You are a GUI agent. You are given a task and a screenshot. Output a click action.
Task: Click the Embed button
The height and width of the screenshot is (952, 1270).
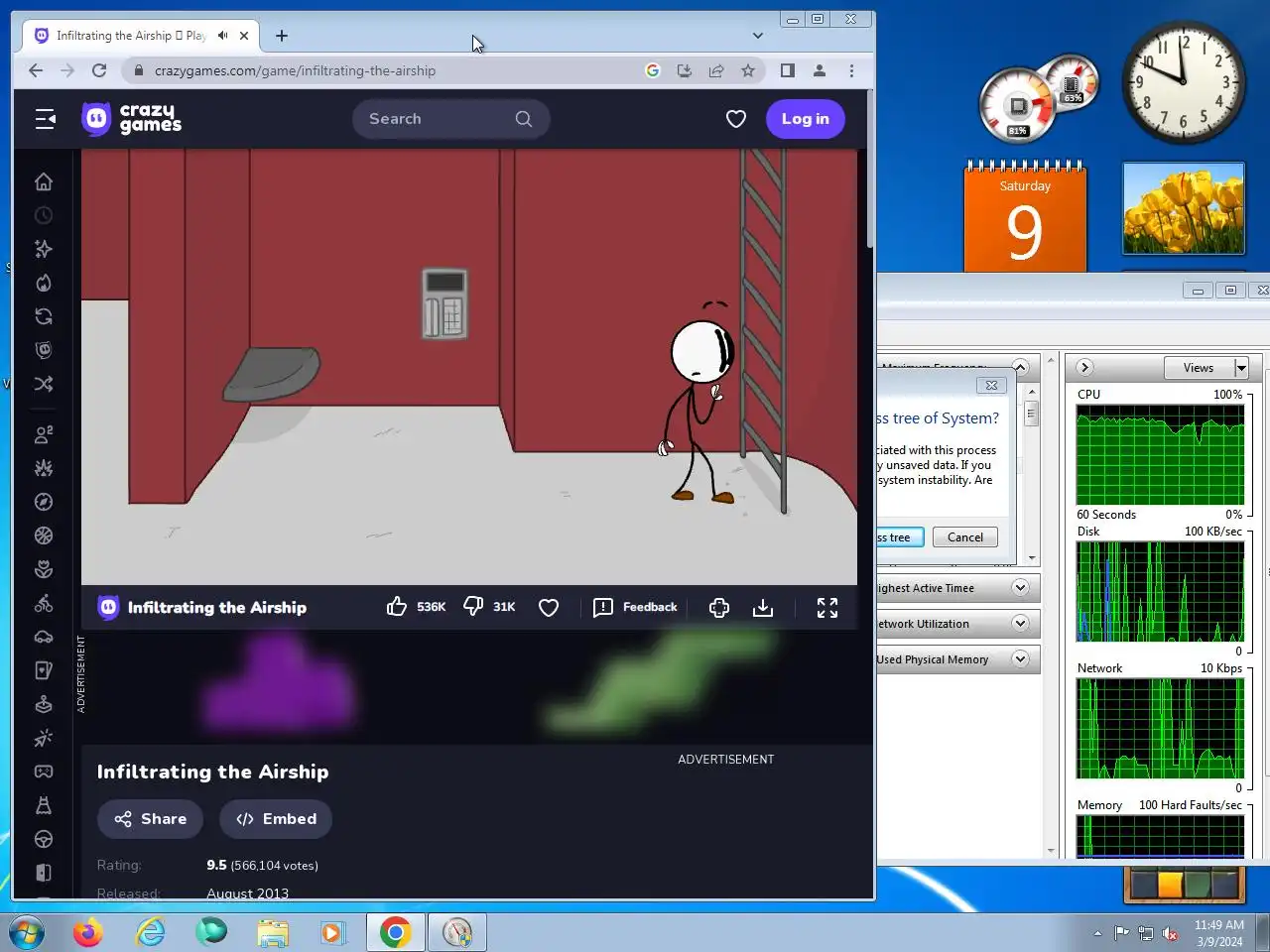[x=276, y=819]
